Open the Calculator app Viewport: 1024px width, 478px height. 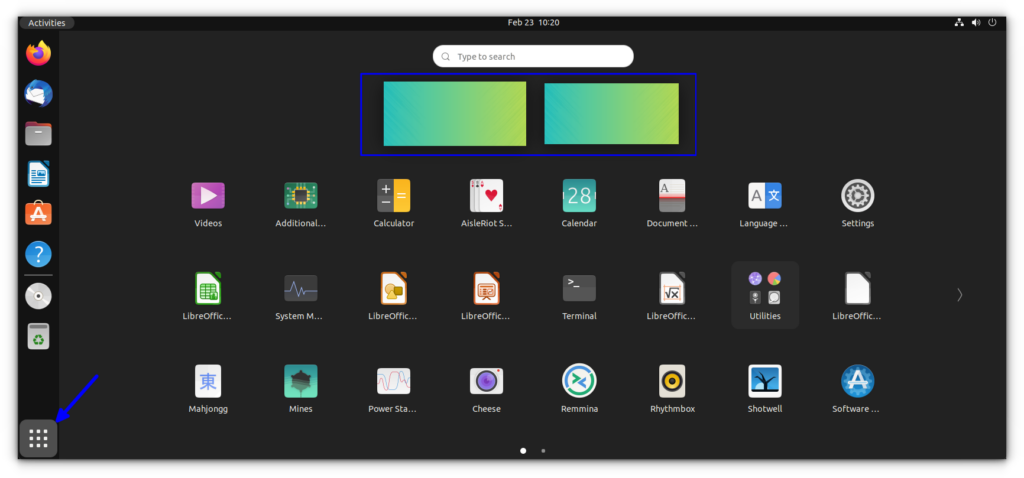[x=393, y=196]
